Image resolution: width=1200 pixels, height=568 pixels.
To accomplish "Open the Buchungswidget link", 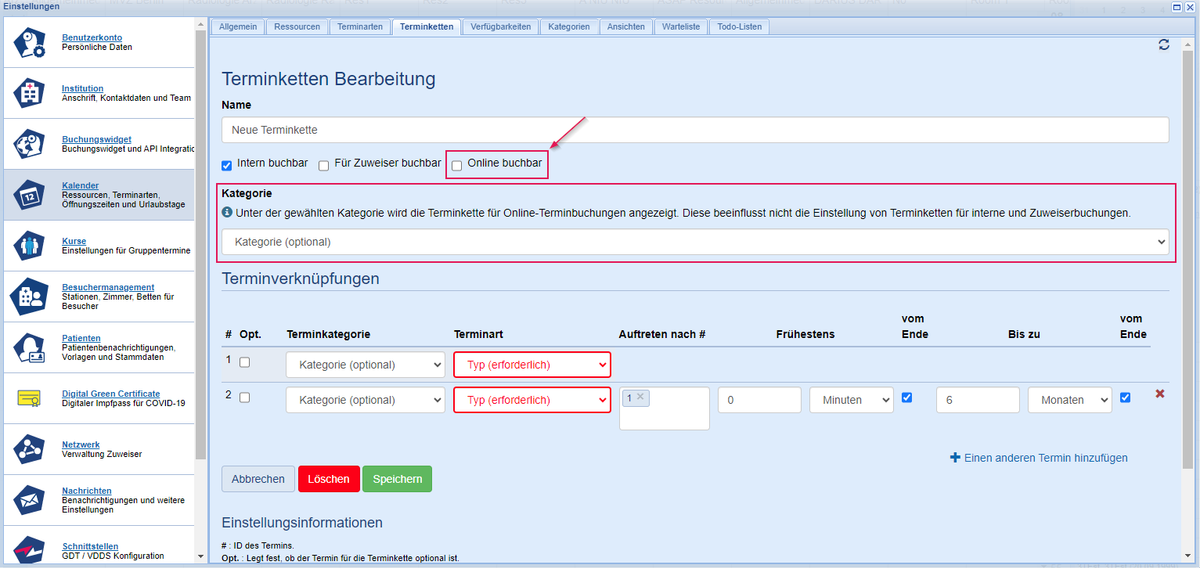I will [x=96, y=139].
